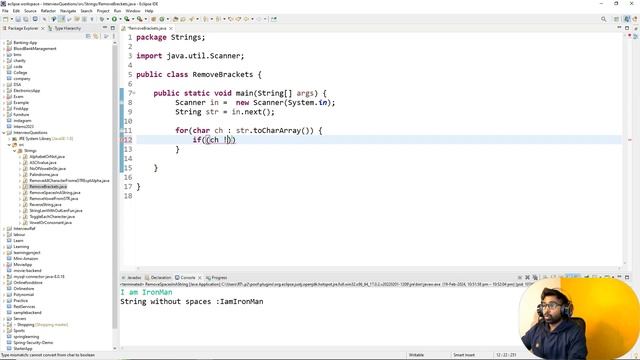The height and width of the screenshot is (360, 640).
Task: Select RemoveSpacesInAString.java file
Action: coord(55,193)
